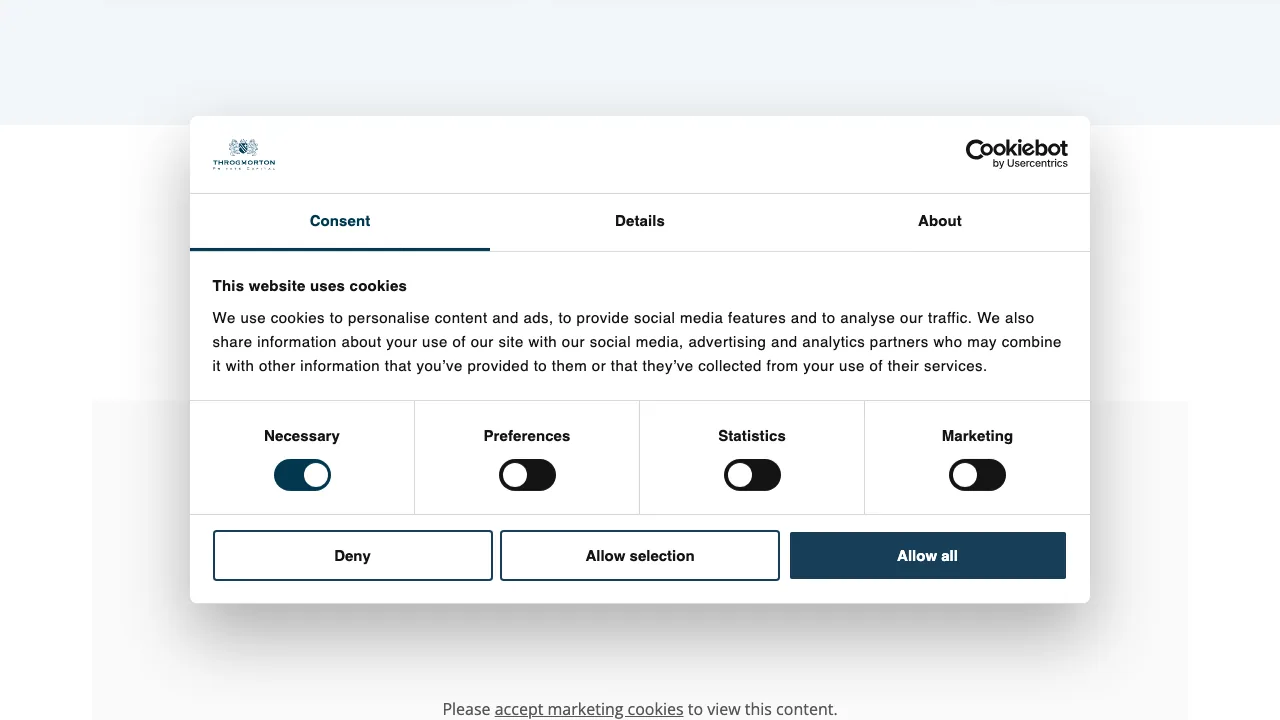Select the Consent tab
This screenshot has width=1280, height=720.
(x=339, y=221)
